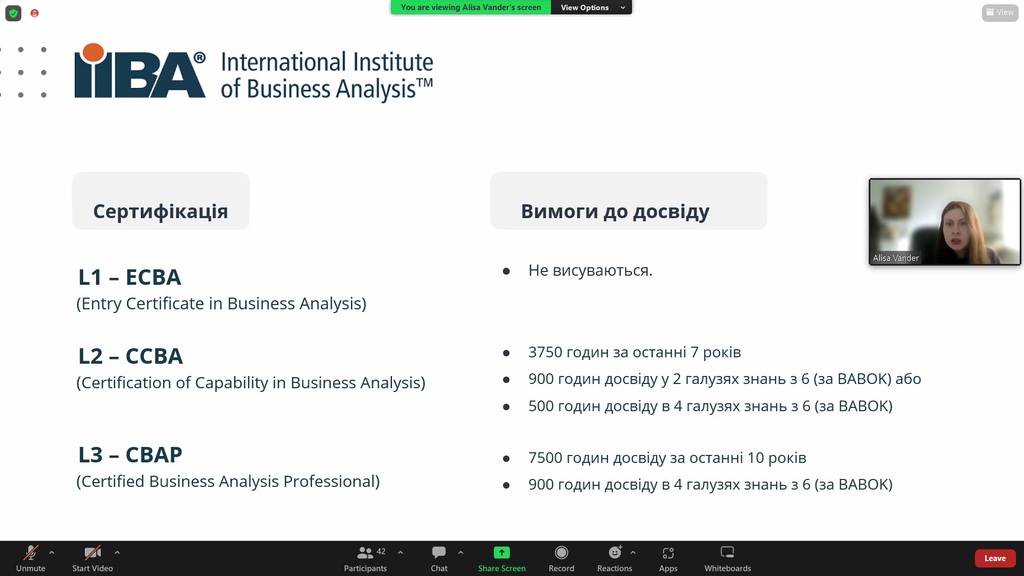Open the View Options dropdown

point(593,7)
